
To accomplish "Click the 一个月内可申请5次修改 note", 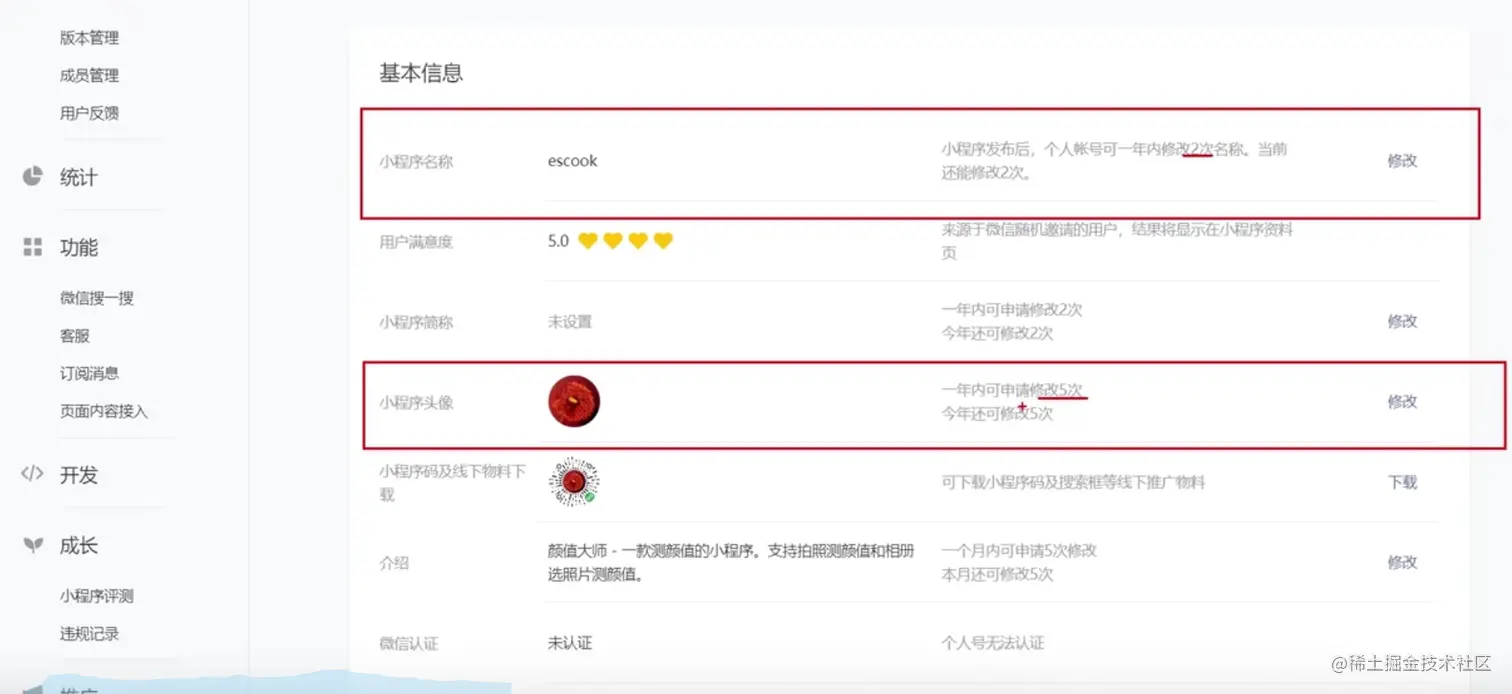I will point(1019,550).
